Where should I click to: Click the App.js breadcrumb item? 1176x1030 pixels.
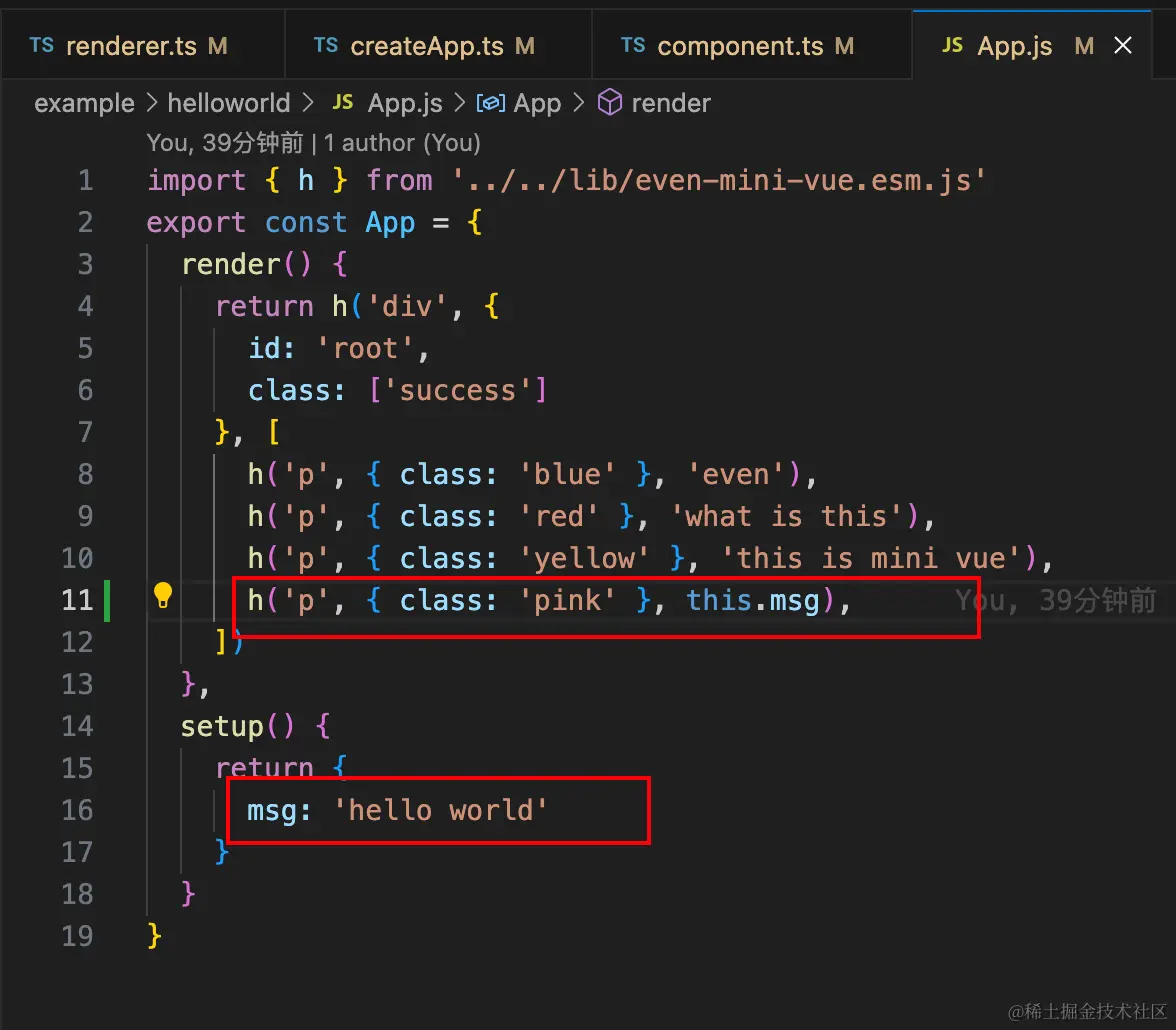pos(405,103)
